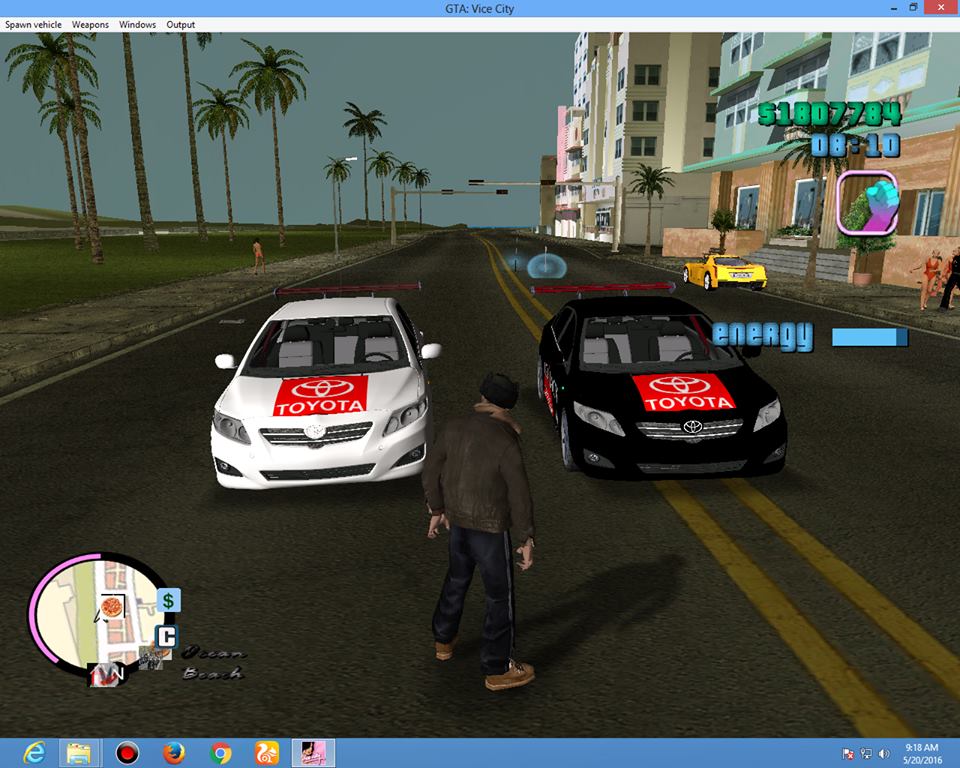Open the Windows menu

tap(136, 24)
